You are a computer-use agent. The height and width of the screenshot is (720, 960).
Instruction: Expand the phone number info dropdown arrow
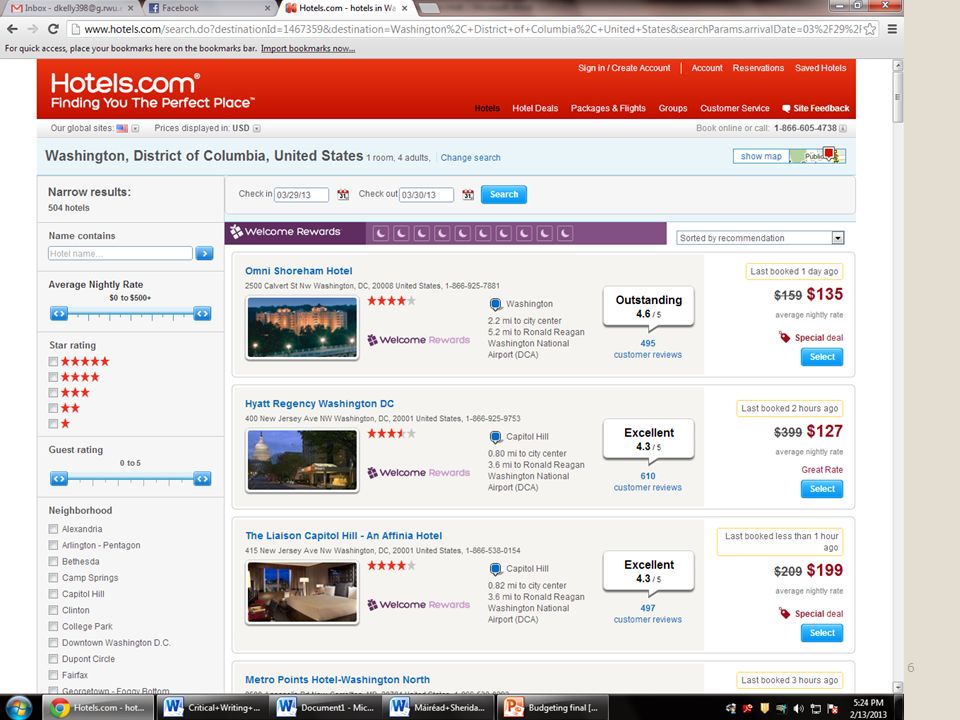[x=843, y=129]
